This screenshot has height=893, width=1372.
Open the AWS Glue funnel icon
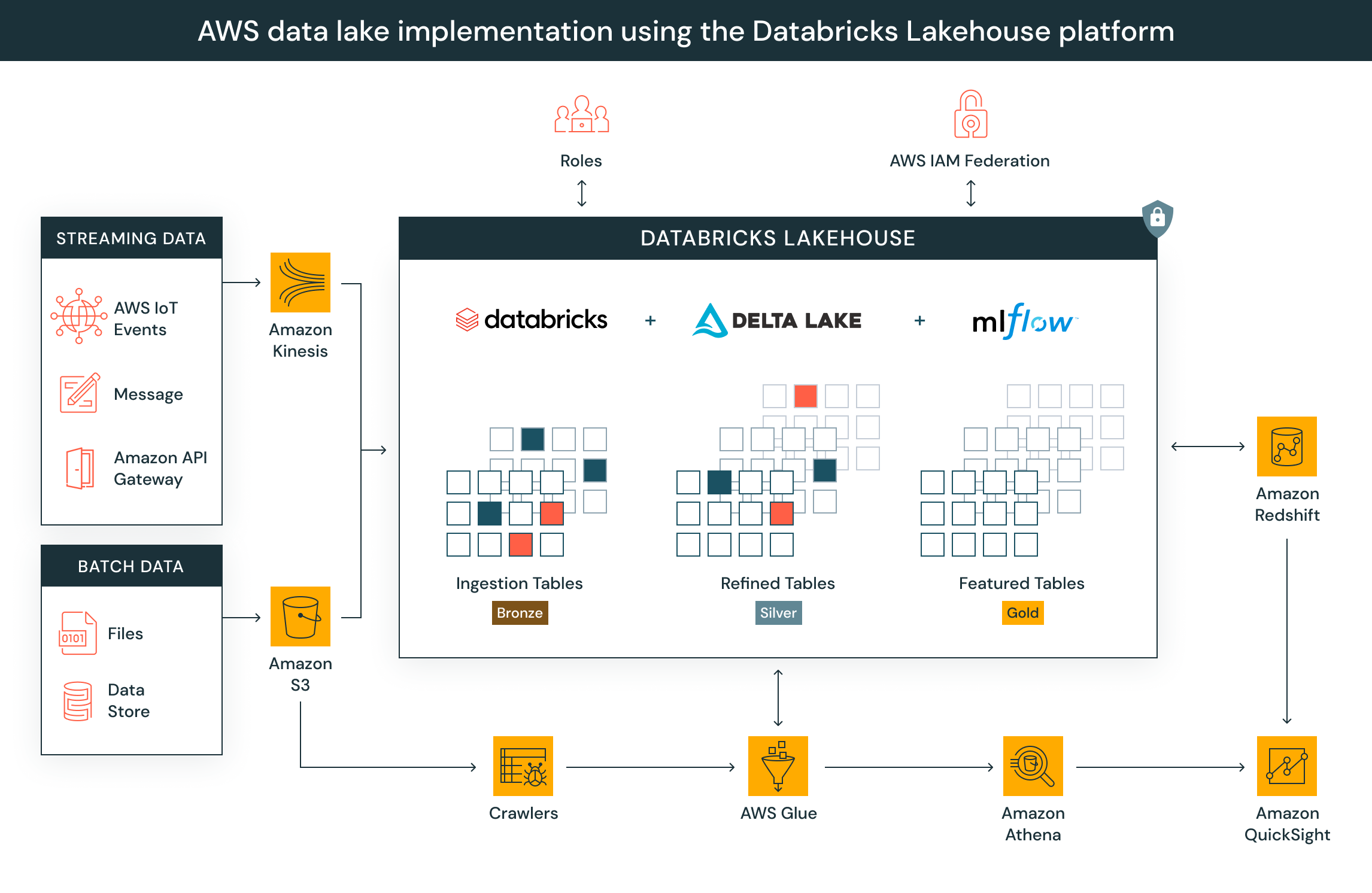[x=778, y=766]
